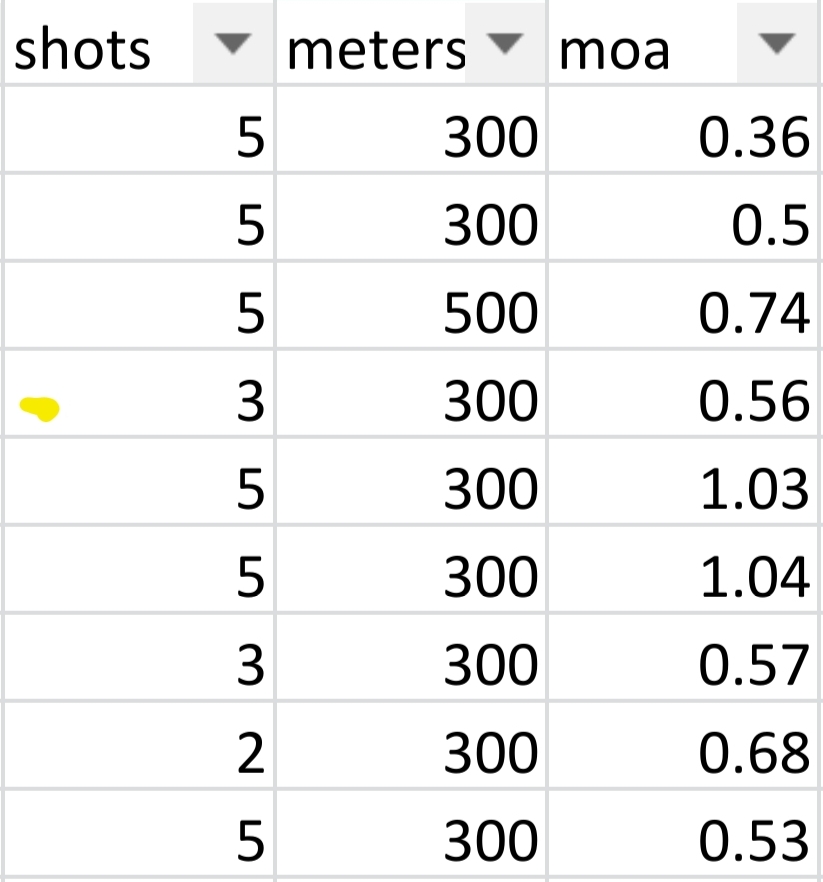This screenshot has height=882, width=823.
Task: Select meters cell in the 0.36 row
Action: [x=411, y=129]
